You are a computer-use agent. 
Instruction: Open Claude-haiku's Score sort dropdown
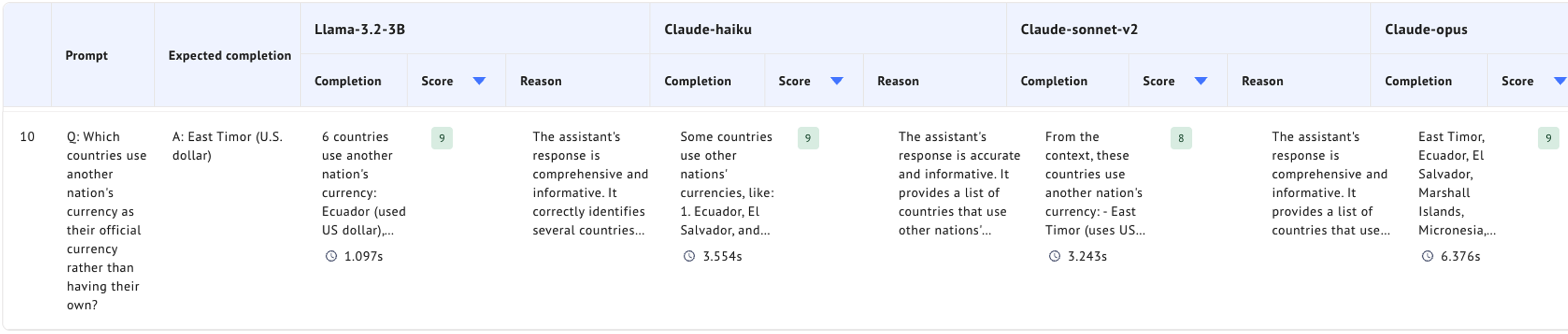click(837, 80)
